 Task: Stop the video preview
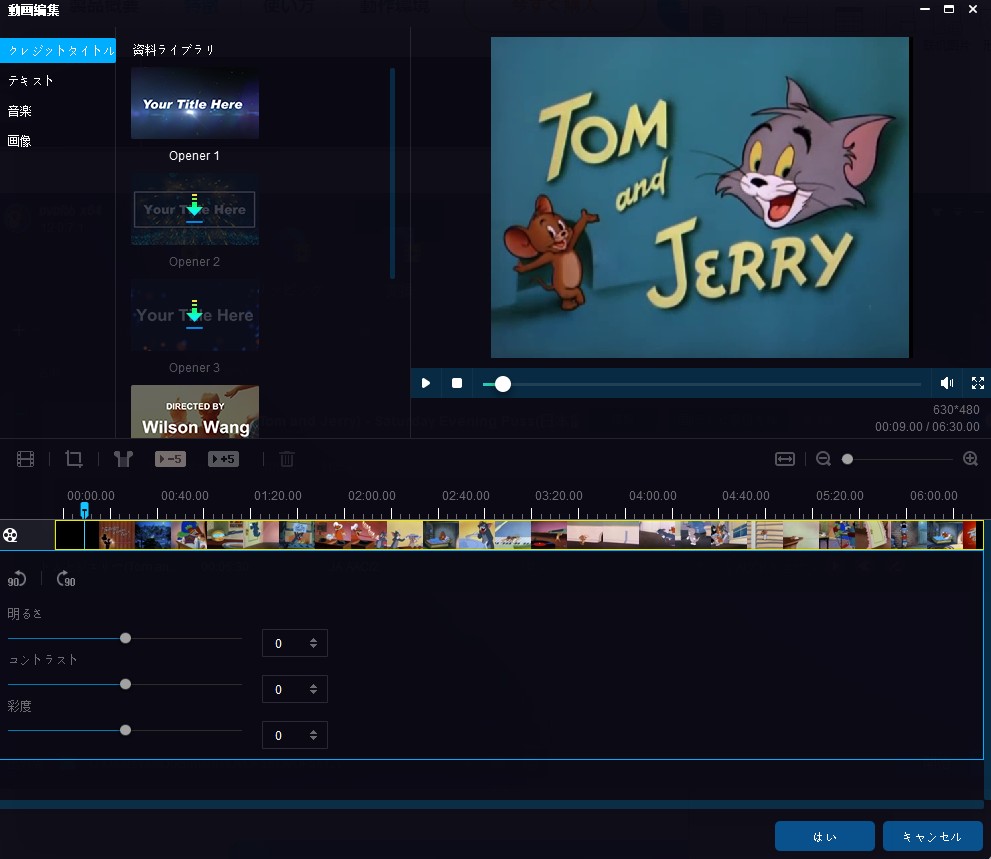457,383
